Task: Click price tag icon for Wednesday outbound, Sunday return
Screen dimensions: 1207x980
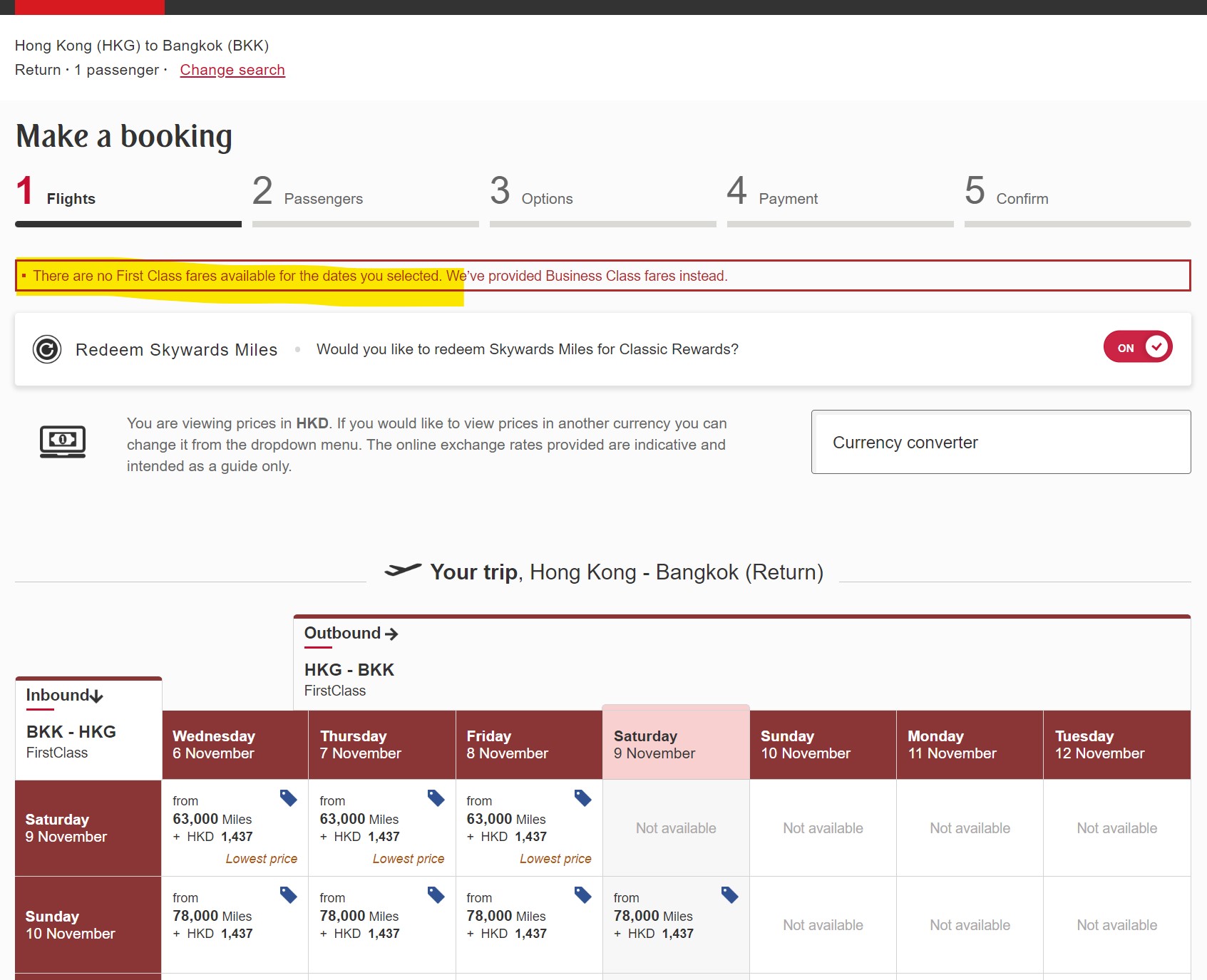Action: click(289, 895)
